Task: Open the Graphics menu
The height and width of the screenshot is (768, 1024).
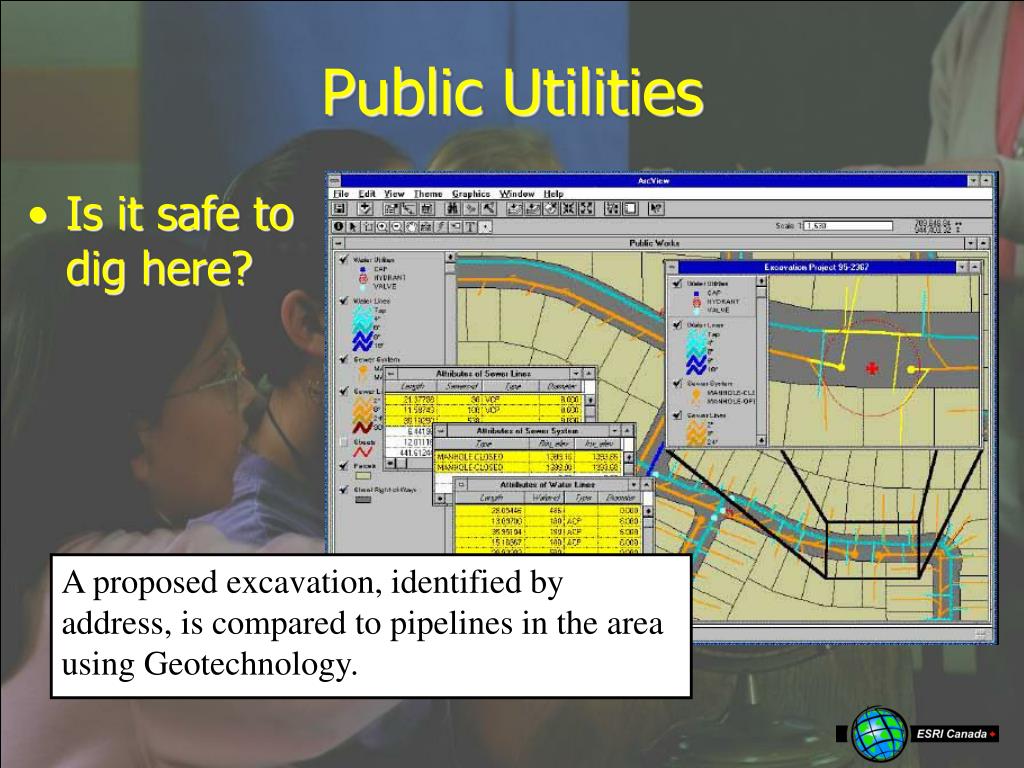Action: (471, 194)
